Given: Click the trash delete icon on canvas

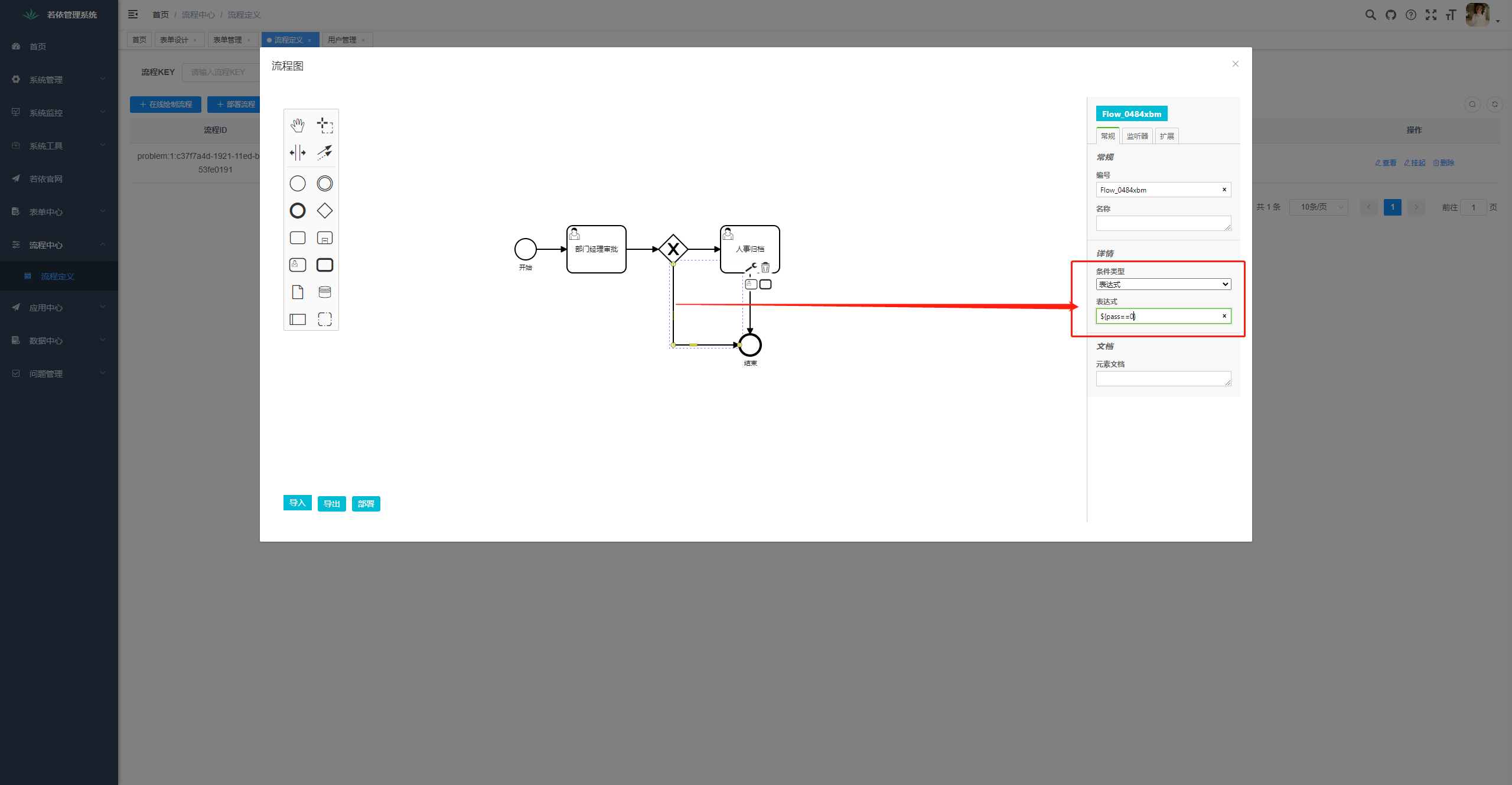Looking at the screenshot, I should point(765,268).
